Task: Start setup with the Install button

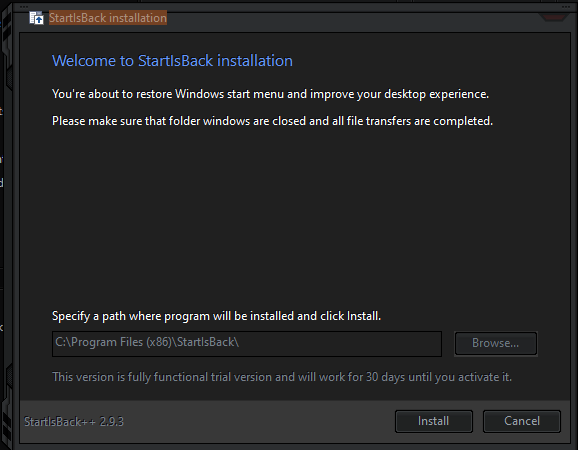Action: [x=434, y=421]
